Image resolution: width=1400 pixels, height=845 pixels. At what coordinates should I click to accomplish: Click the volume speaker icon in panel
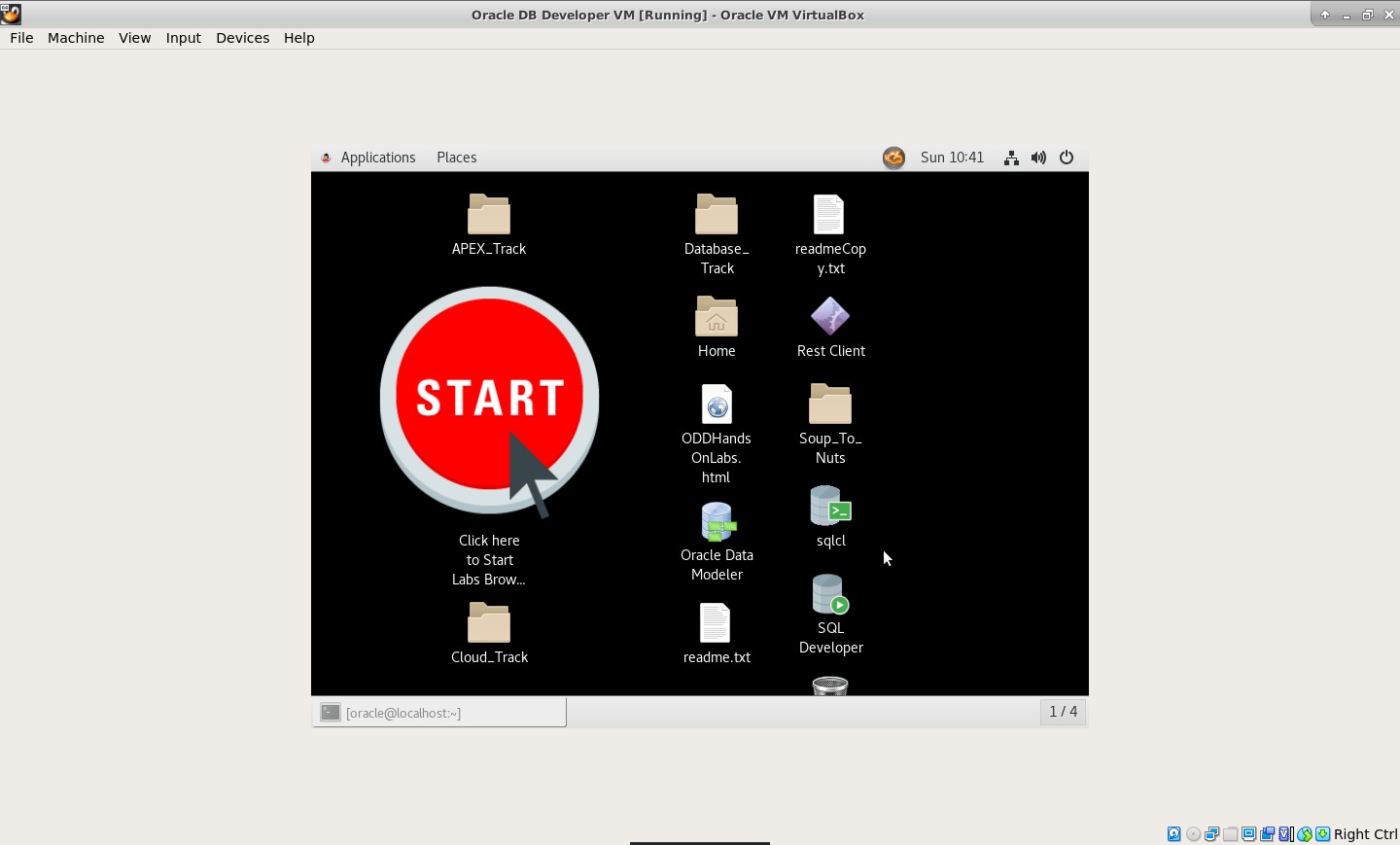tap(1038, 158)
